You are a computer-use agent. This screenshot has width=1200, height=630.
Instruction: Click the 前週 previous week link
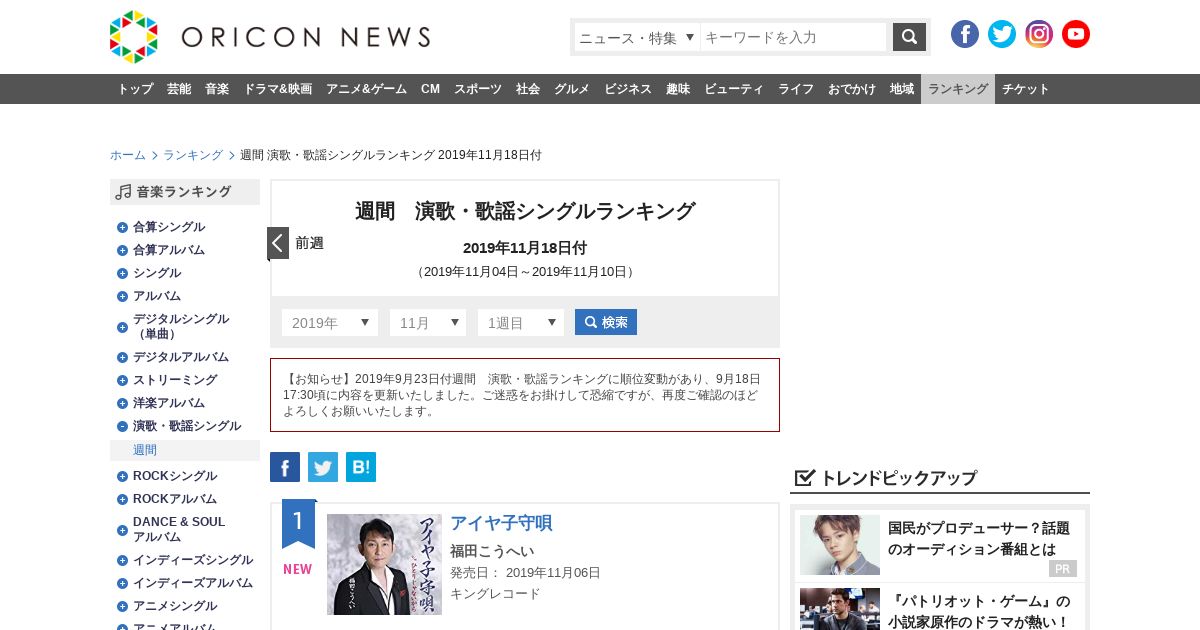coord(309,243)
